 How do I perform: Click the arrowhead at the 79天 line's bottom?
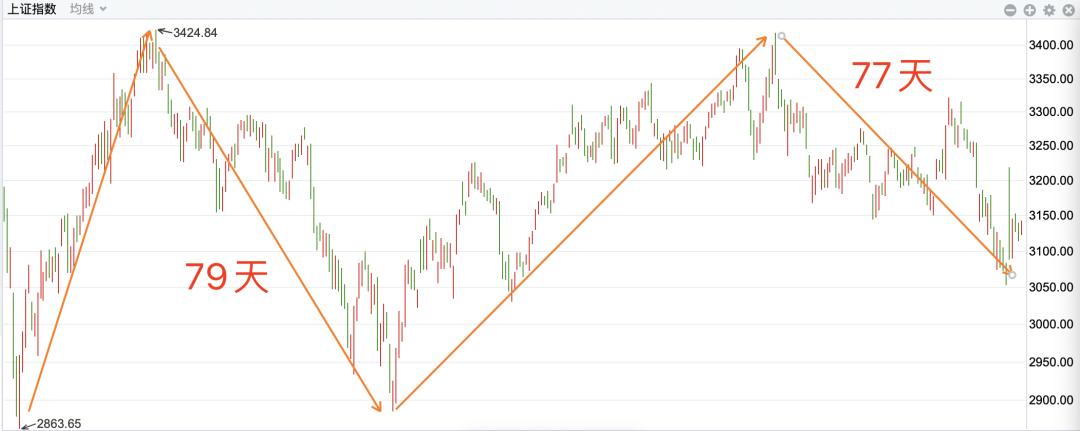pyautogui.click(x=378, y=407)
